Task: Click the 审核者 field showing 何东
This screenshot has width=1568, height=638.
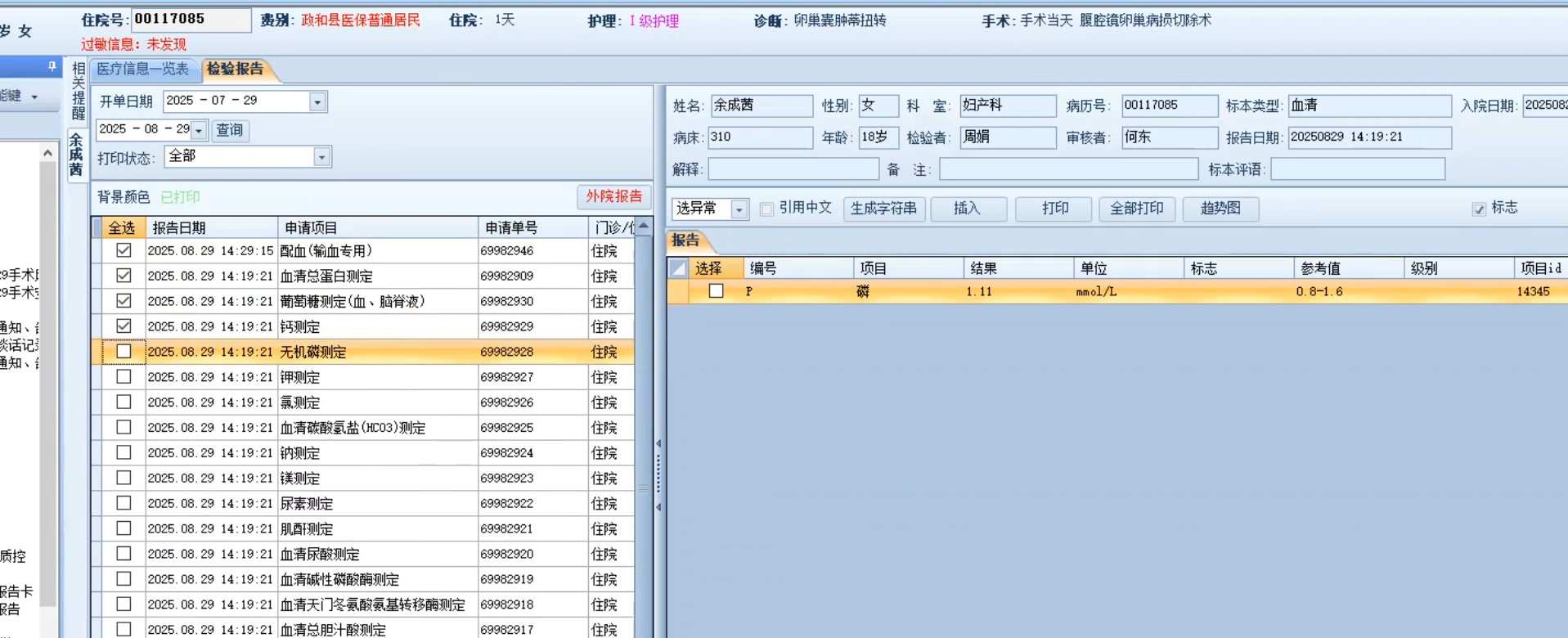Action: coord(1170,137)
